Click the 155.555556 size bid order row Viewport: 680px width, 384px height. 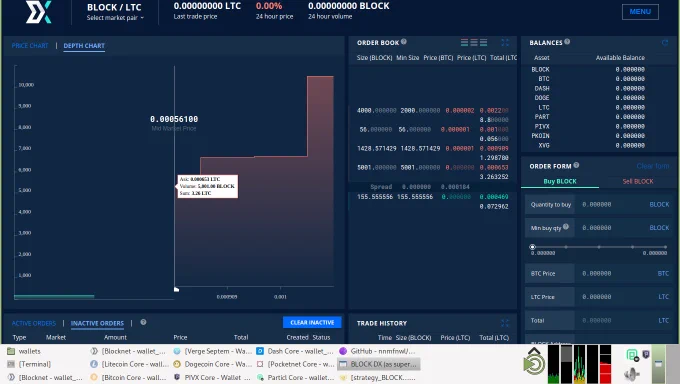[433, 201]
